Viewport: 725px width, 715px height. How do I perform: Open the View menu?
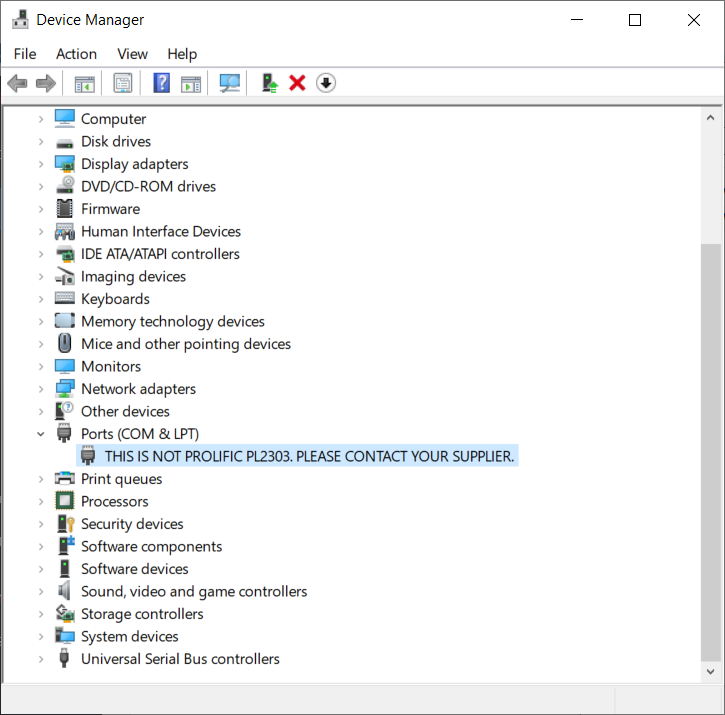(x=132, y=54)
